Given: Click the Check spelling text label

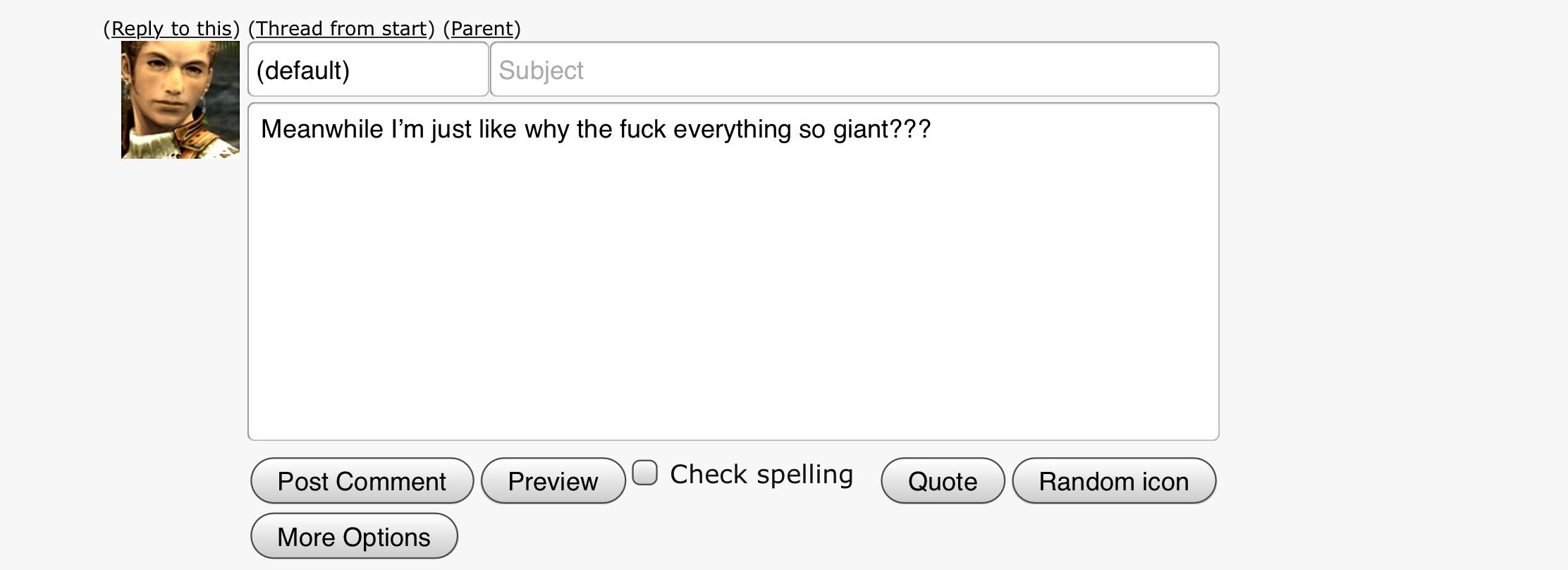Looking at the screenshot, I should (761, 475).
